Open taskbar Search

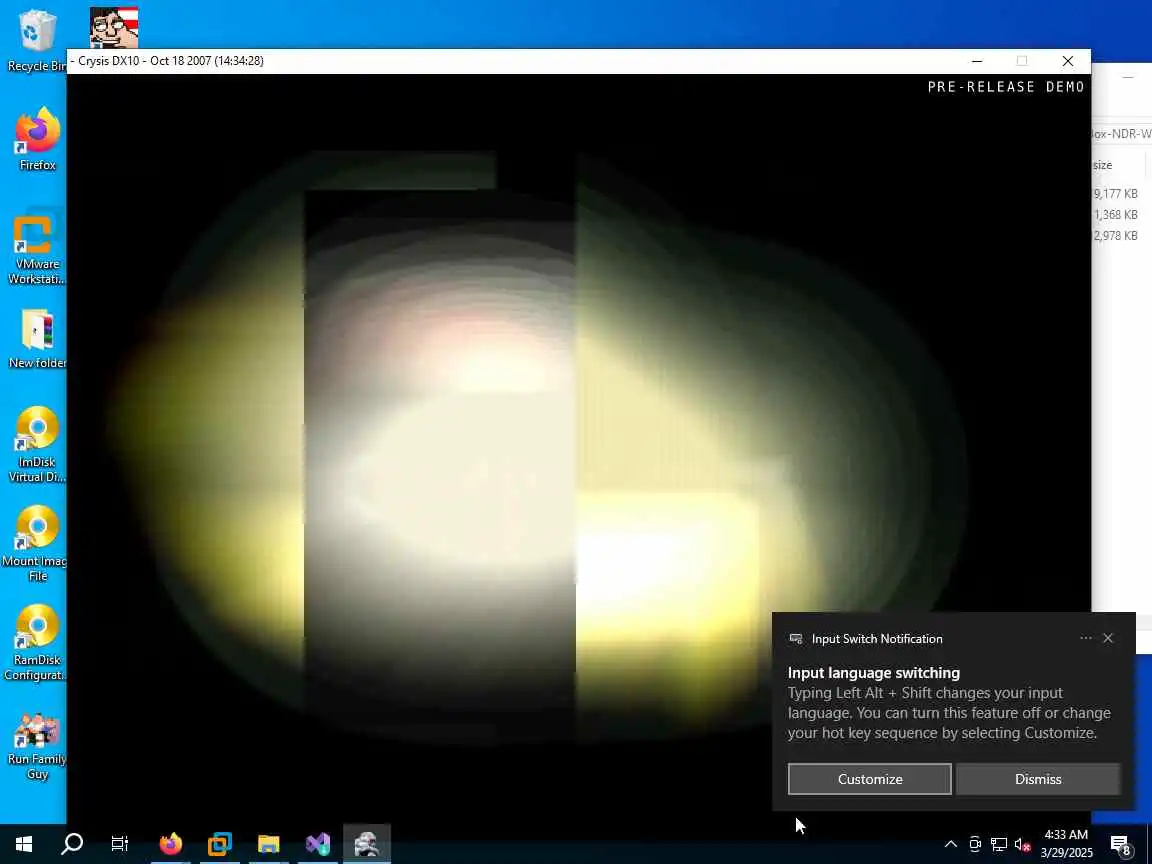[x=72, y=843]
